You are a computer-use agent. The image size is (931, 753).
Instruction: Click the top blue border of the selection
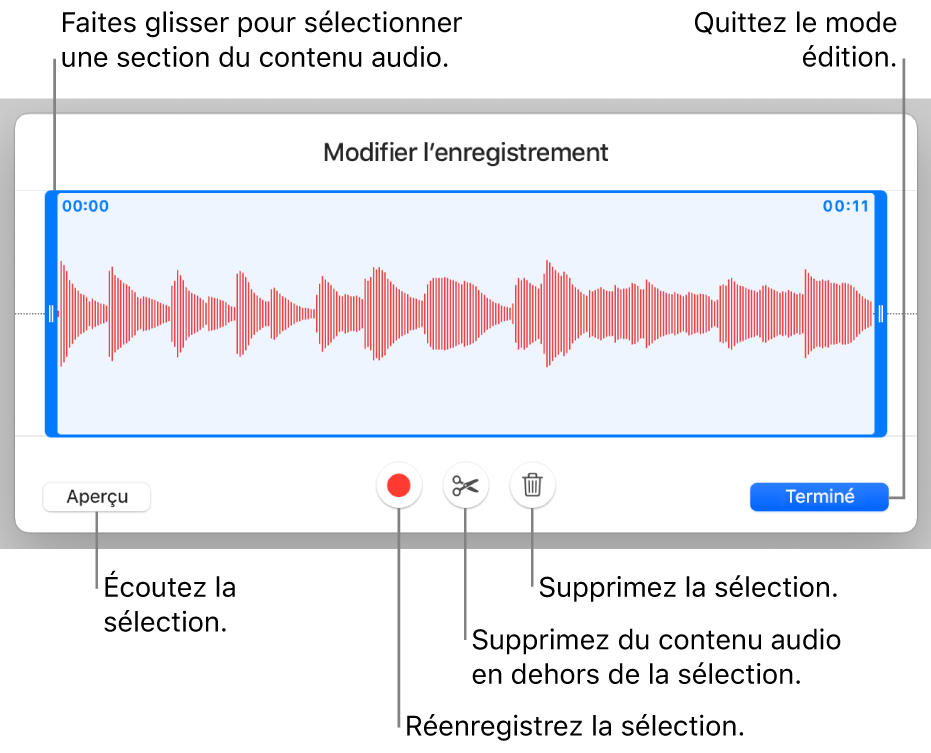(x=466, y=191)
